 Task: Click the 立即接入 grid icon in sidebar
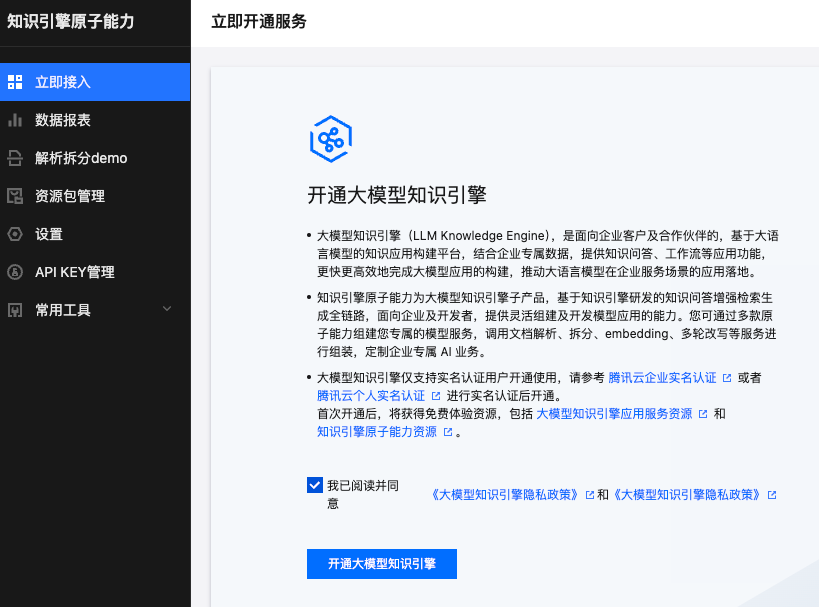[15, 82]
